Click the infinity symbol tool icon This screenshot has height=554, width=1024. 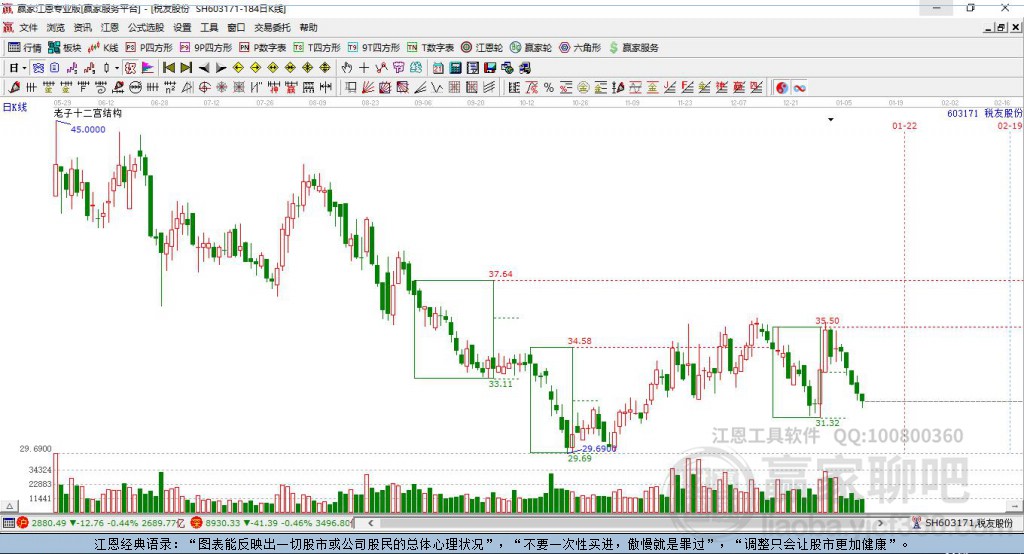click(x=799, y=88)
